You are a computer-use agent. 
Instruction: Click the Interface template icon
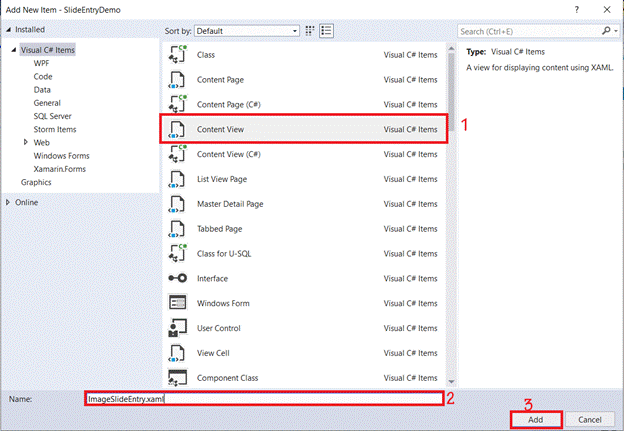[177, 278]
